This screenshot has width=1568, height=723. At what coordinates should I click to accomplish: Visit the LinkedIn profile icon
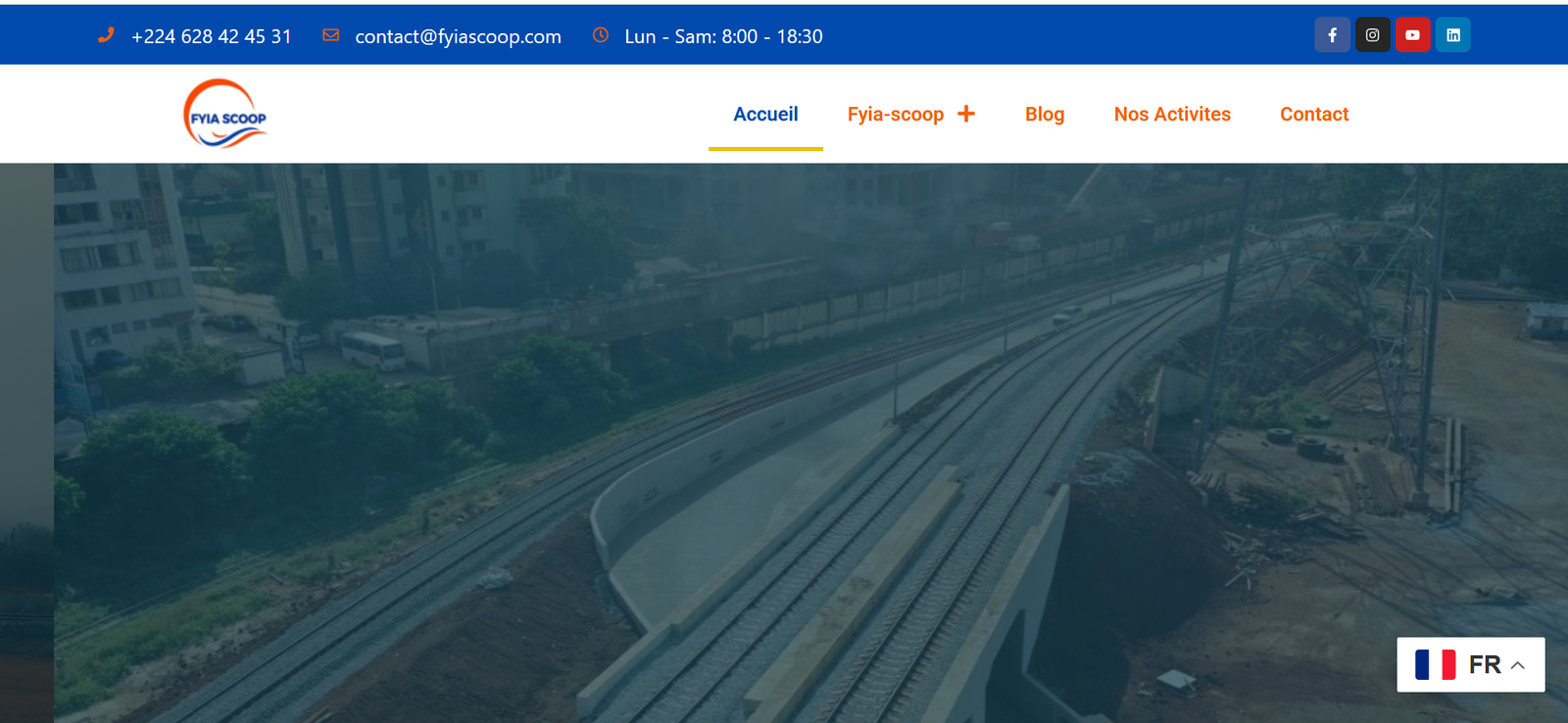(x=1452, y=35)
